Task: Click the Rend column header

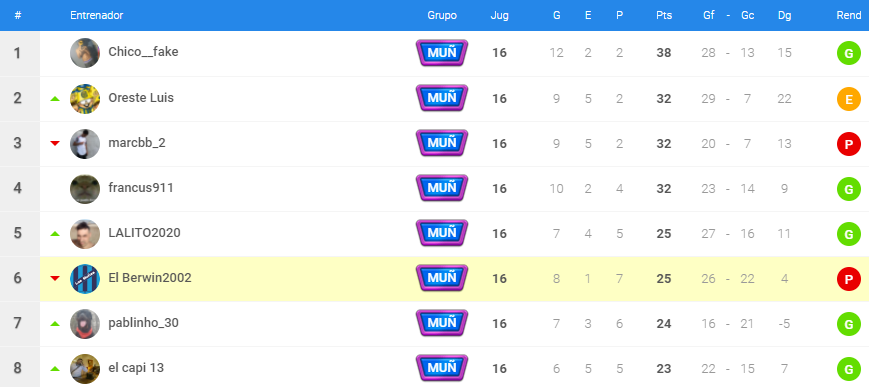Action: coord(848,16)
